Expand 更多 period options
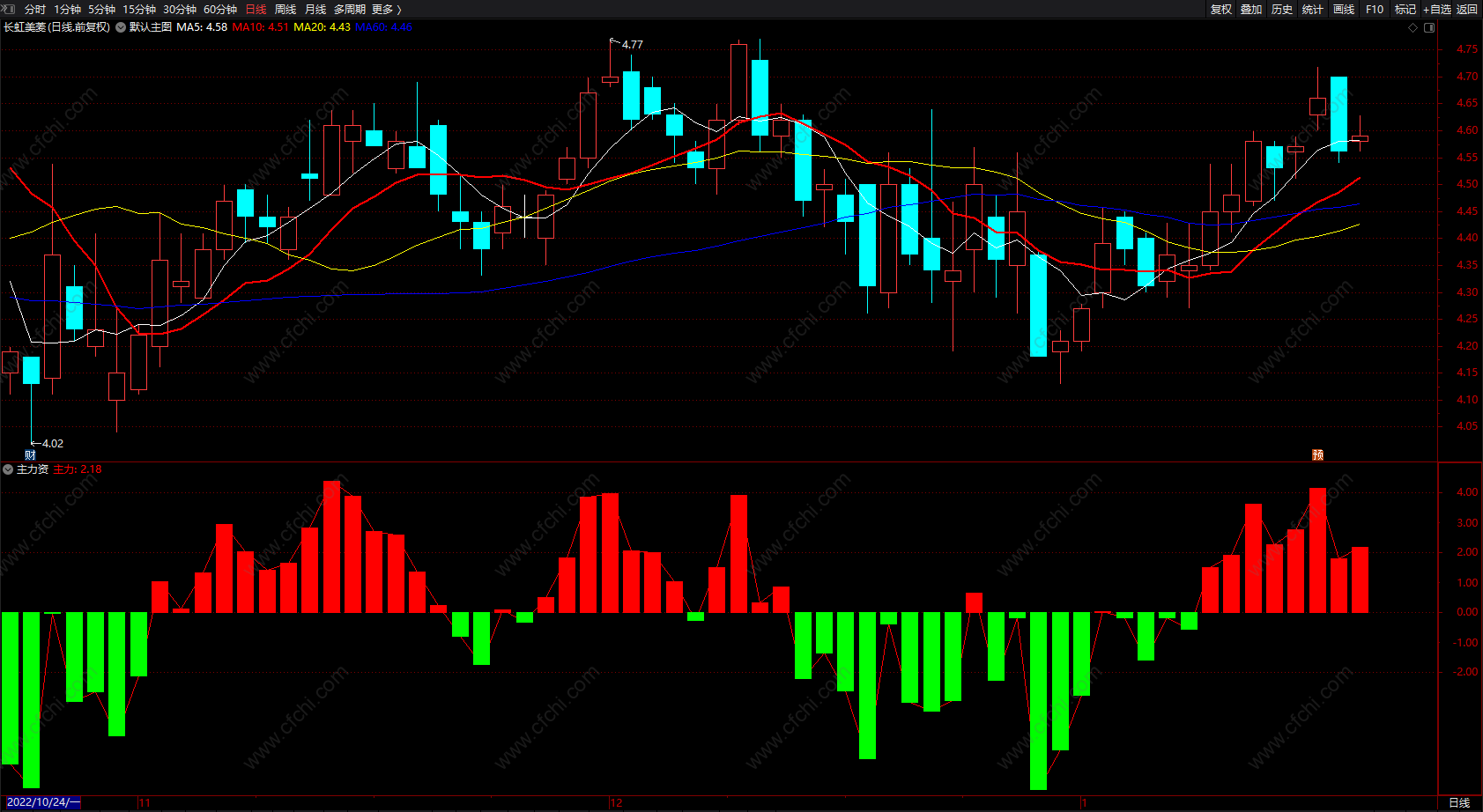The image size is (1483, 812). (x=387, y=9)
